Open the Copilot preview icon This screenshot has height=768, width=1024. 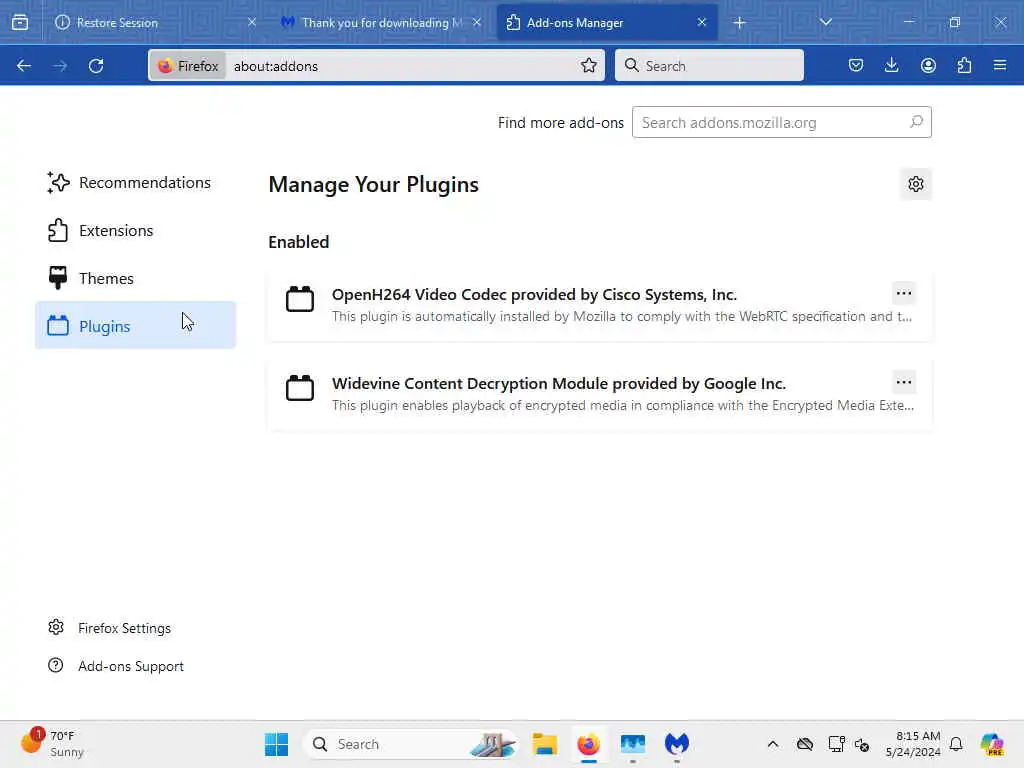[991, 744]
